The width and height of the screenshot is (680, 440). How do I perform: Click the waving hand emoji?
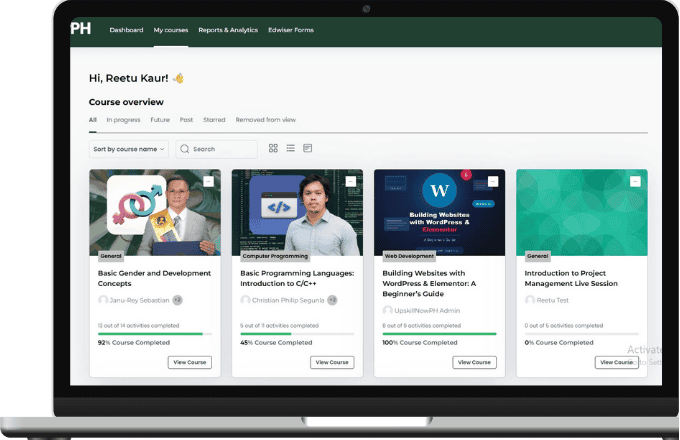point(178,78)
